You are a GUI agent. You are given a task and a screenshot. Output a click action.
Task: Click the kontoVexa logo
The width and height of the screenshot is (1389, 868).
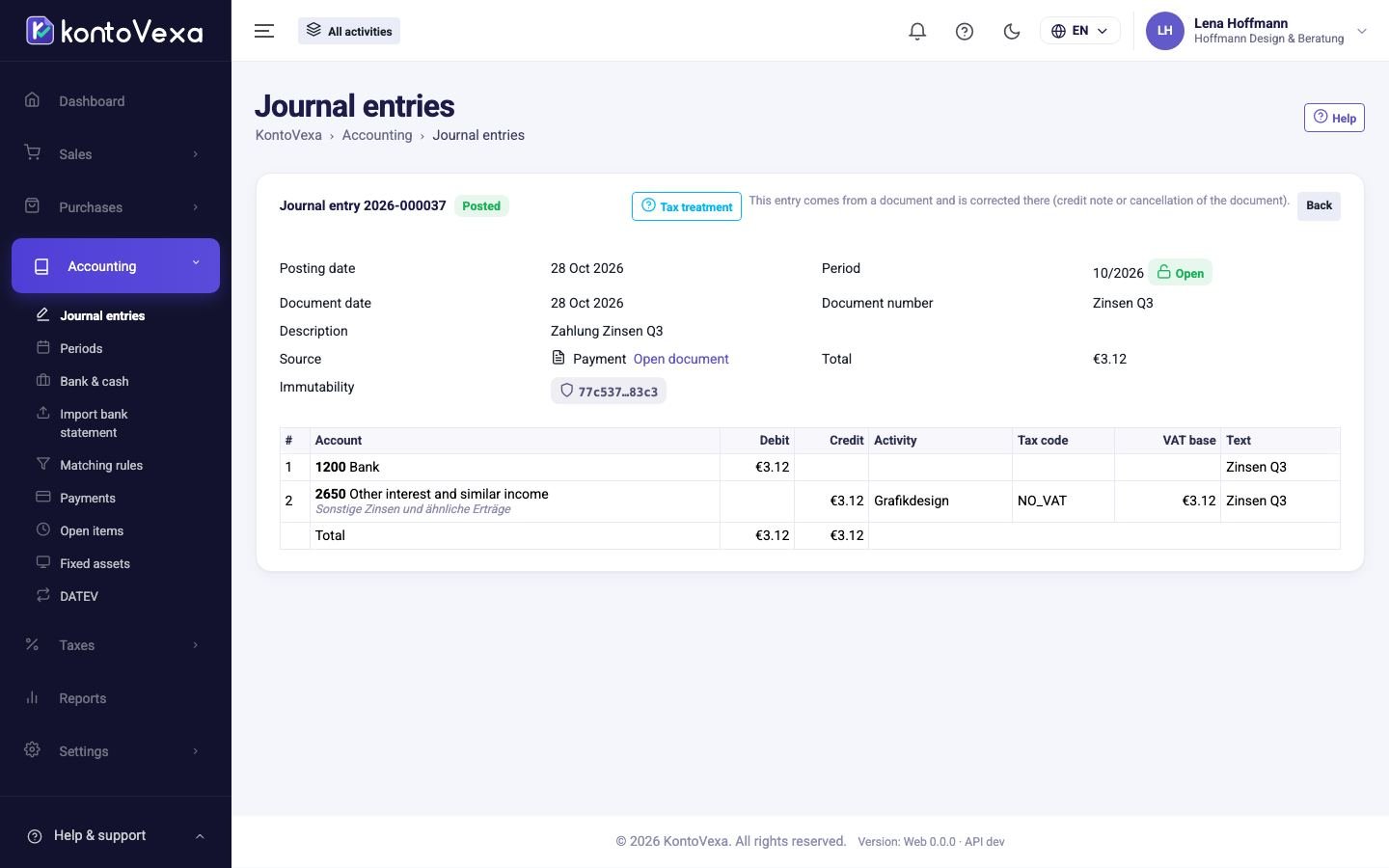coord(115,31)
